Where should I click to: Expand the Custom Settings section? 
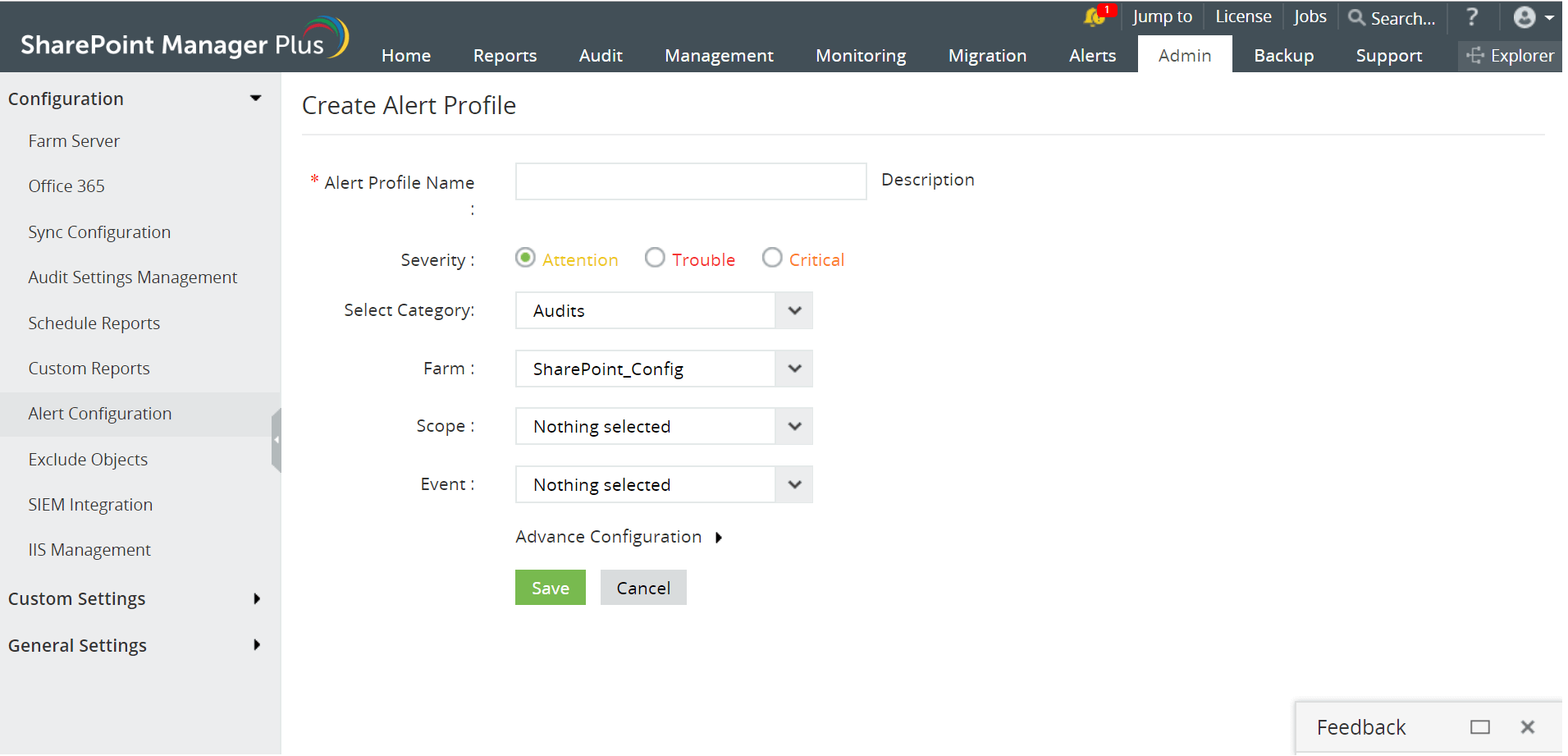coord(257,599)
